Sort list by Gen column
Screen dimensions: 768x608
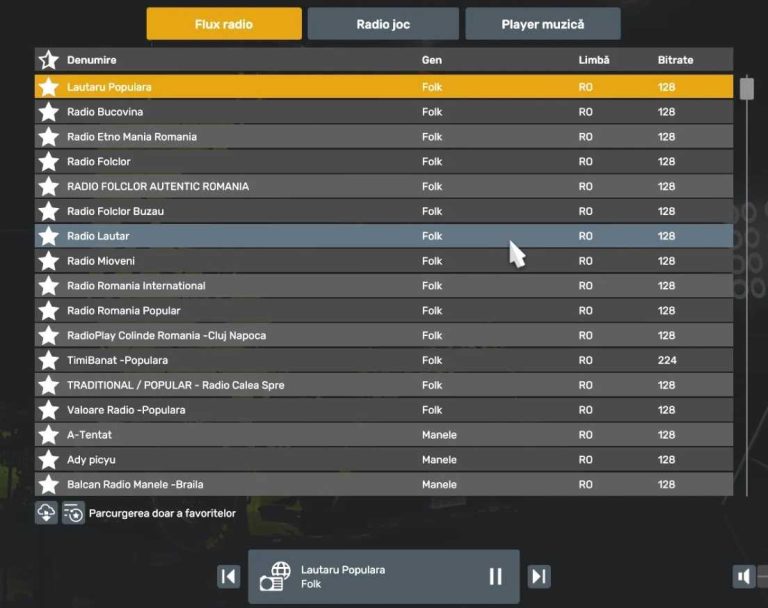click(x=432, y=60)
